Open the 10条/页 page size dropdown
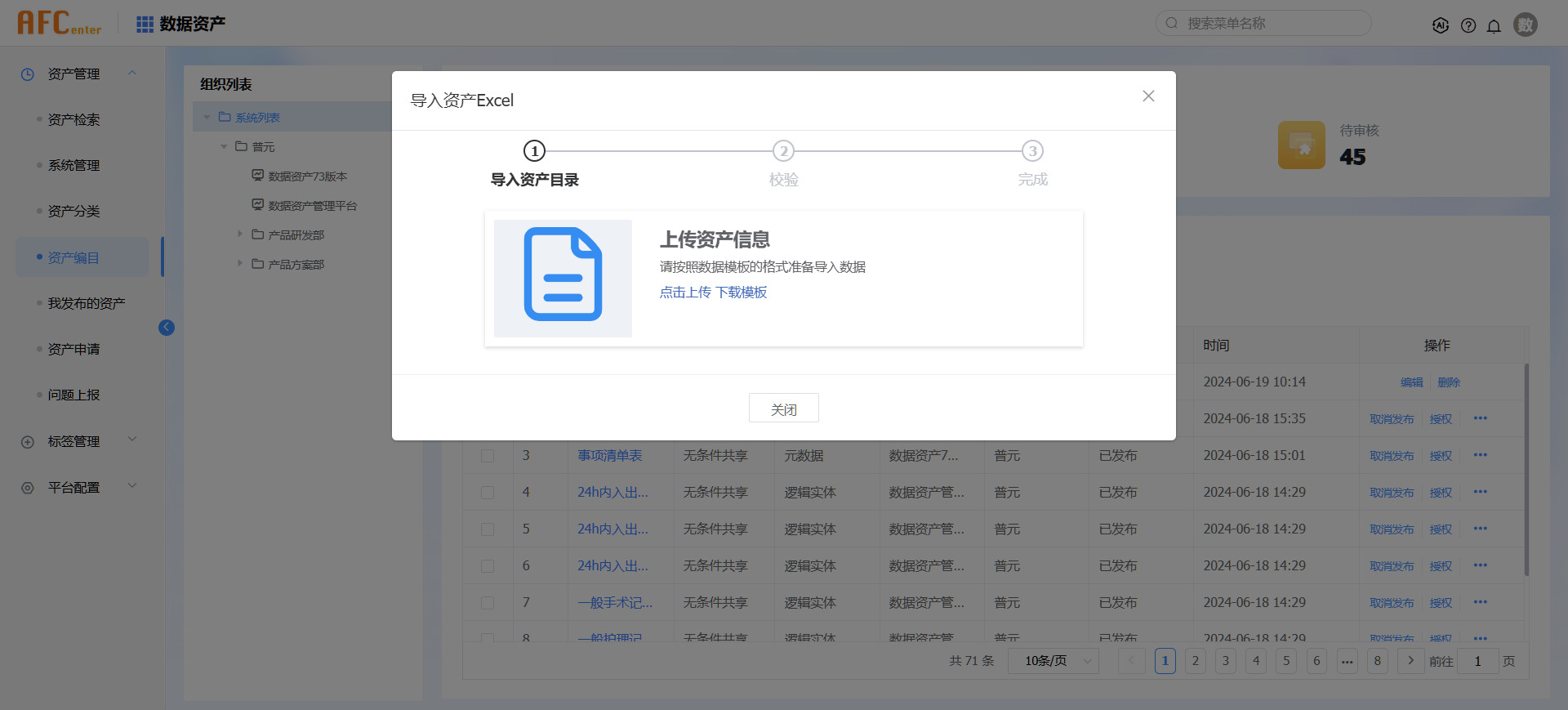 click(x=1053, y=661)
